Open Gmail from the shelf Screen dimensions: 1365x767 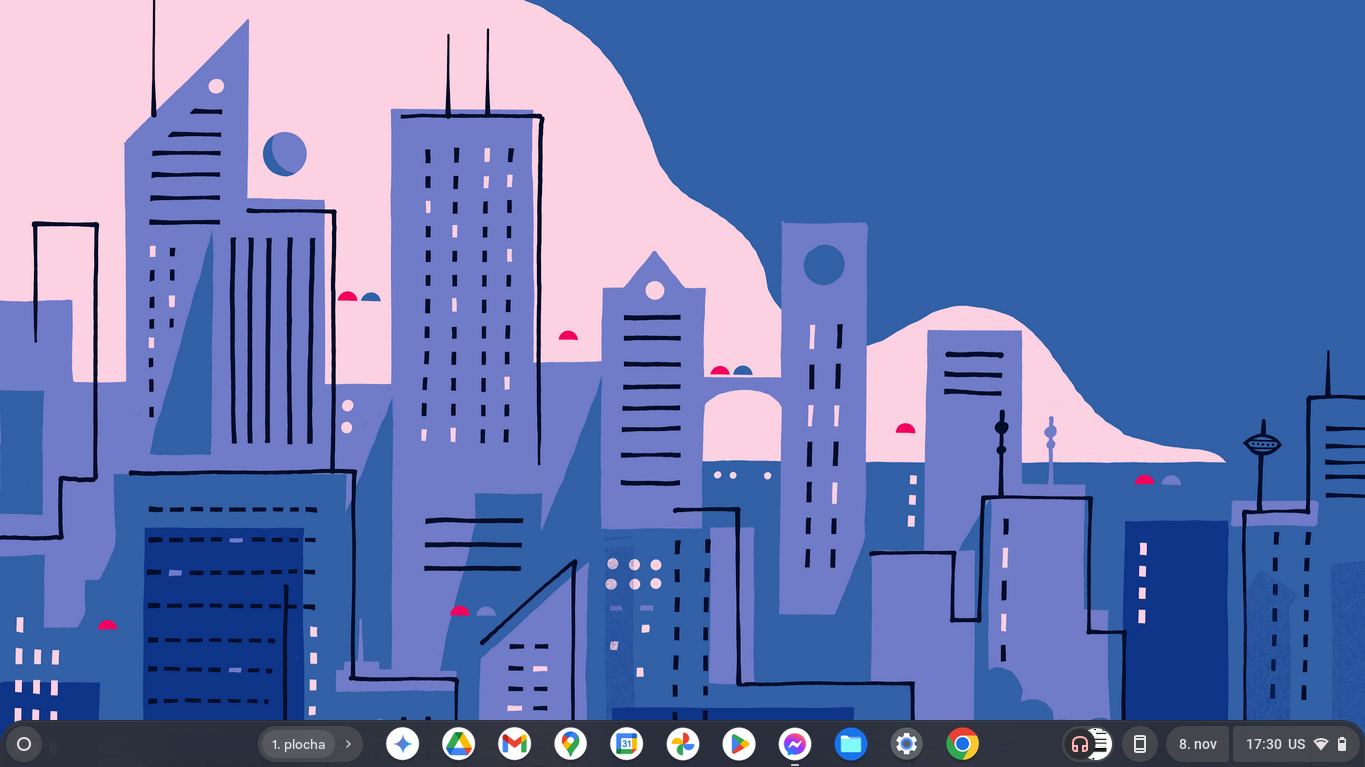pos(515,744)
